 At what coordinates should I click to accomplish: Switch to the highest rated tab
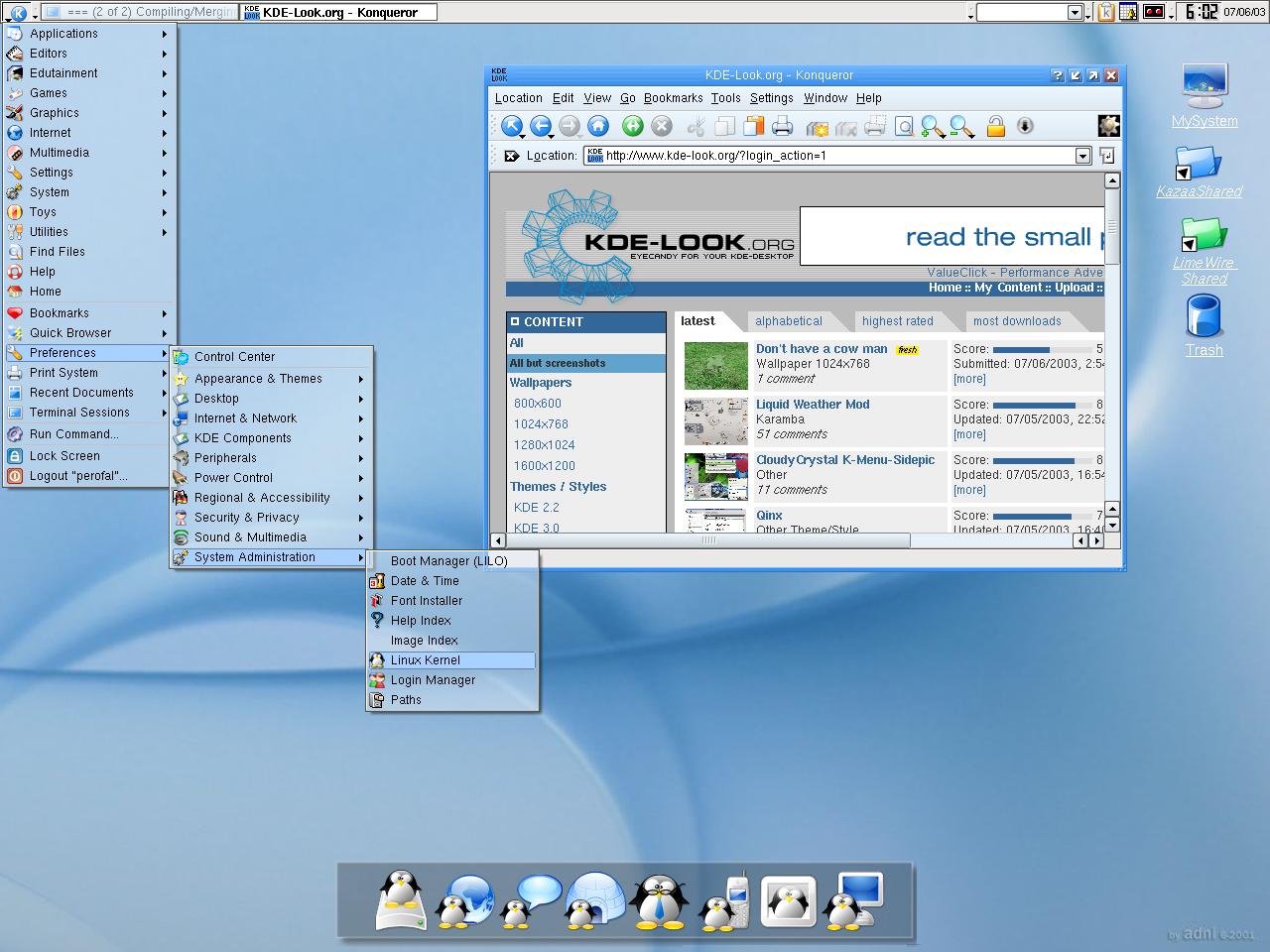(x=898, y=321)
